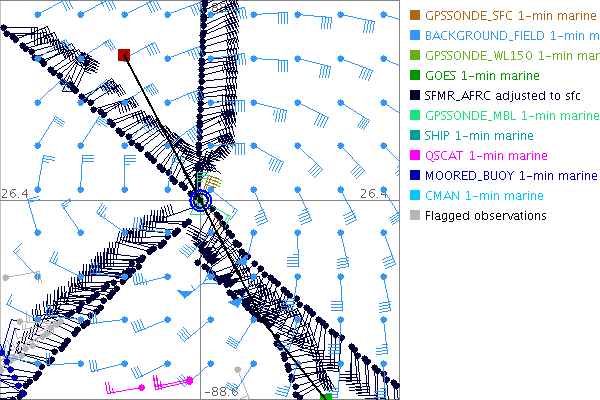Select the SHIP 1-min marine legend text
Viewport: 600px width, 400px height.
click(x=479, y=135)
